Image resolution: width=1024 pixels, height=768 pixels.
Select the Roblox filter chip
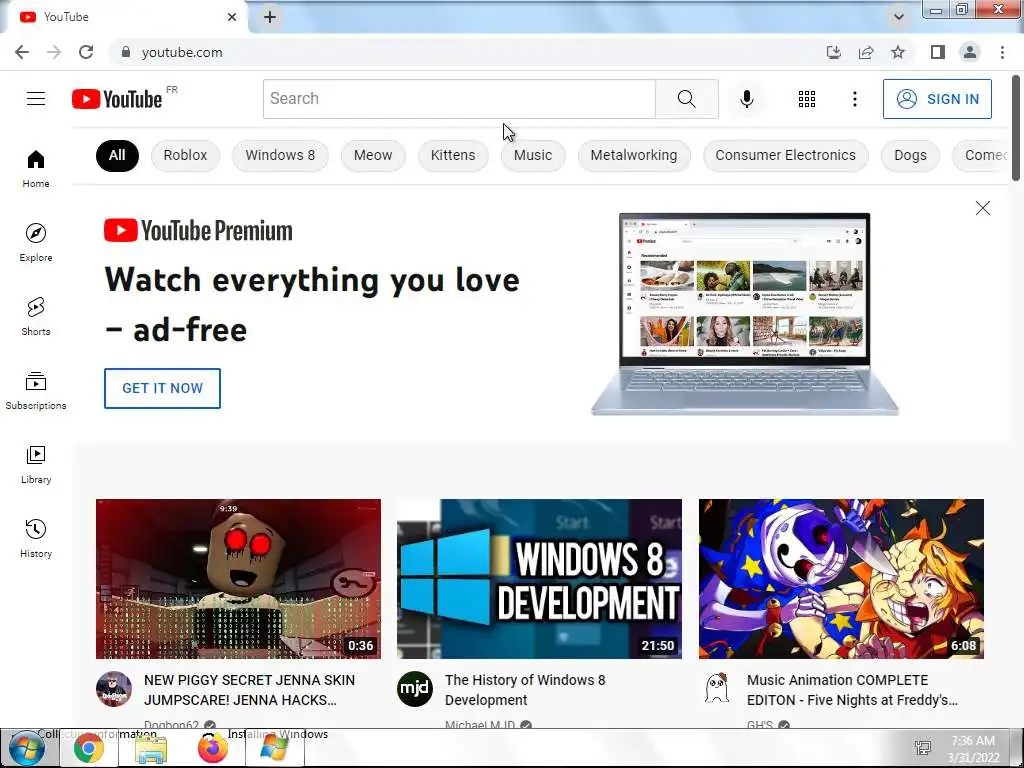click(x=185, y=155)
